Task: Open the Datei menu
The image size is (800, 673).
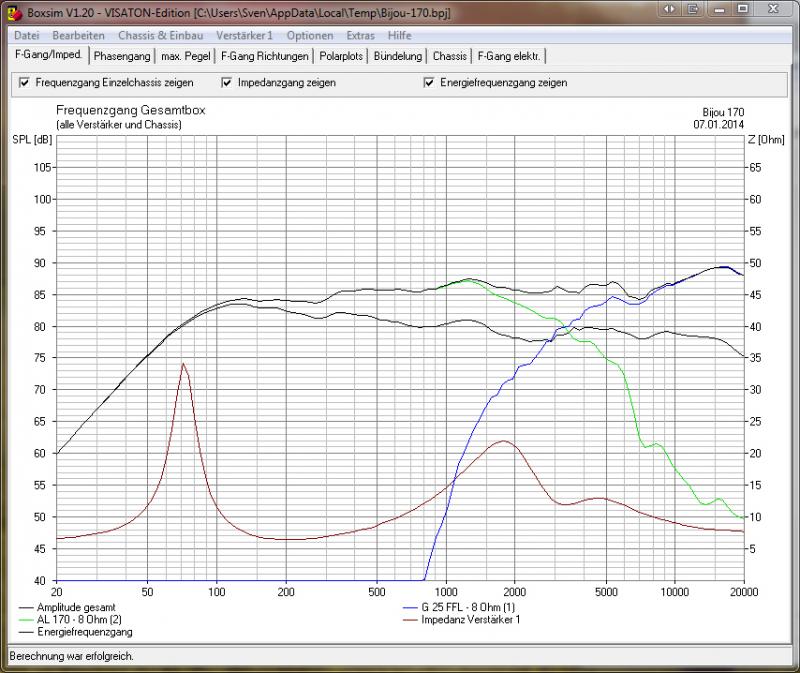Action: point(27,35)
